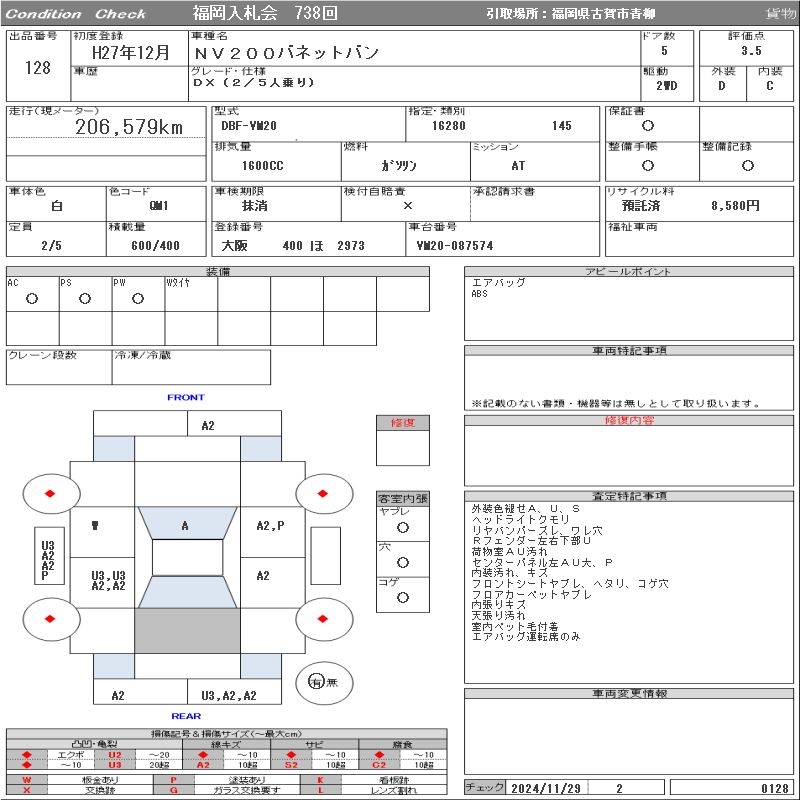Viewport: 800px width, 800px height.
Task: Click the header title 福岡入札会 738回
Action: [x=265, y=13]
